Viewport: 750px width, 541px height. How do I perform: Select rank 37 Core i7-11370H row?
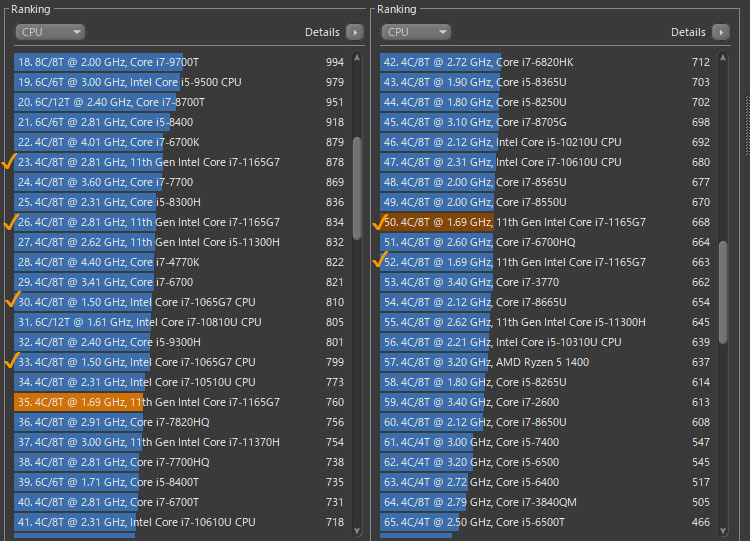click(x=179, y=442)
